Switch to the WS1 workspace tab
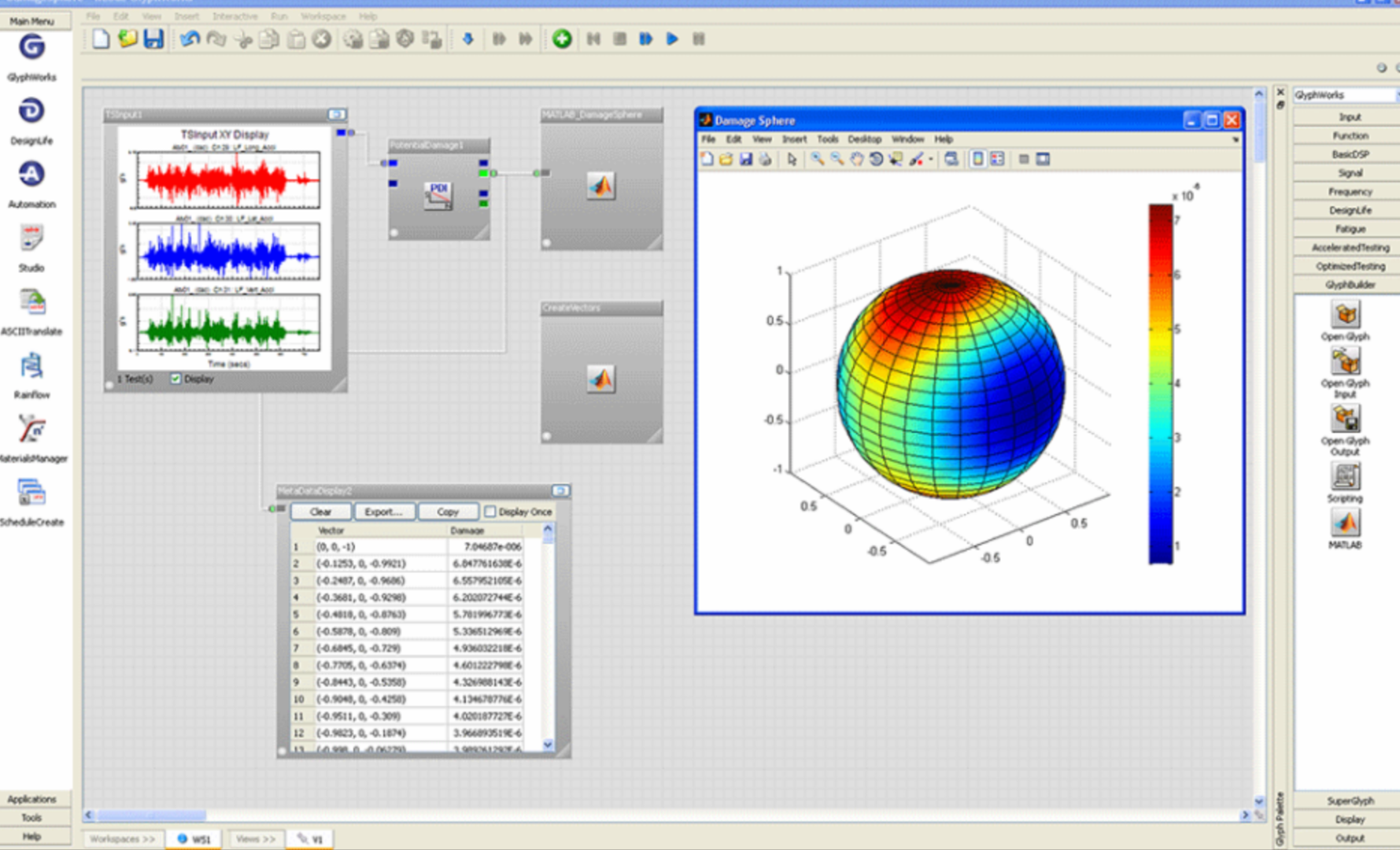Image resolution: width=1400 pixels, height=850 pixels. [194, 839]
